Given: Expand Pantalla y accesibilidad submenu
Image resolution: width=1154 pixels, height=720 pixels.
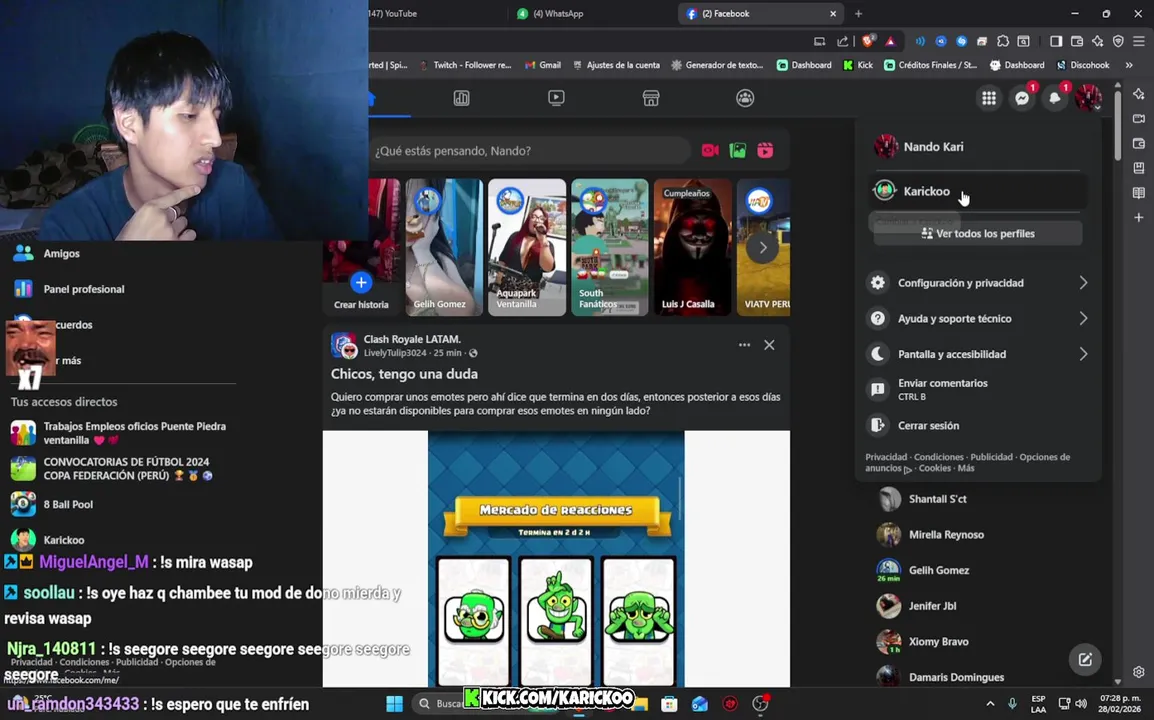Looking at the screenshot, I should coord(979,354).
